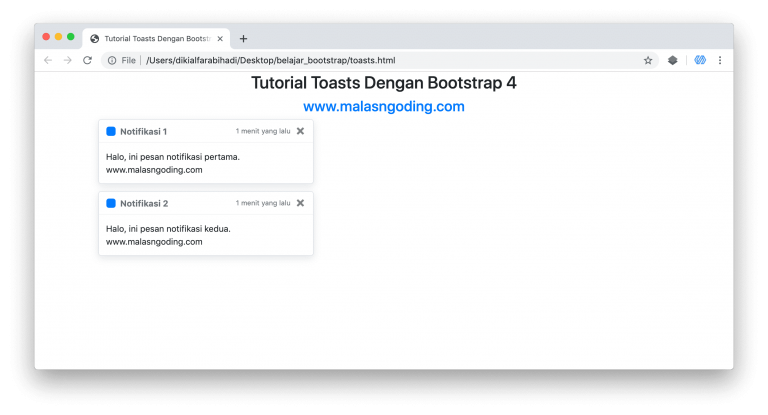Click the Tutorial Toasts Dengan Bootstrap 4 heading

point(384,83)
